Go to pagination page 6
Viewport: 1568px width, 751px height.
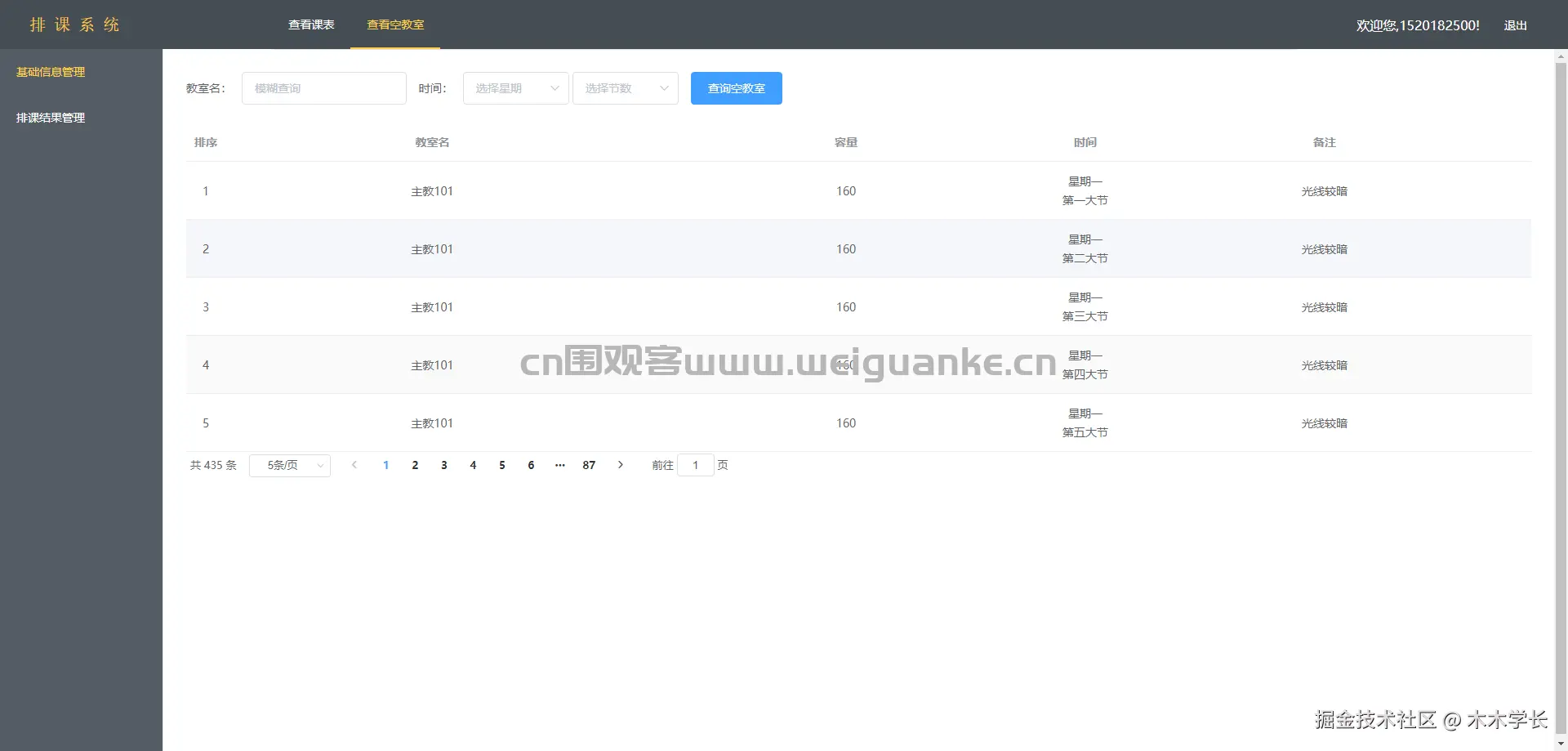tap(531, 465)
